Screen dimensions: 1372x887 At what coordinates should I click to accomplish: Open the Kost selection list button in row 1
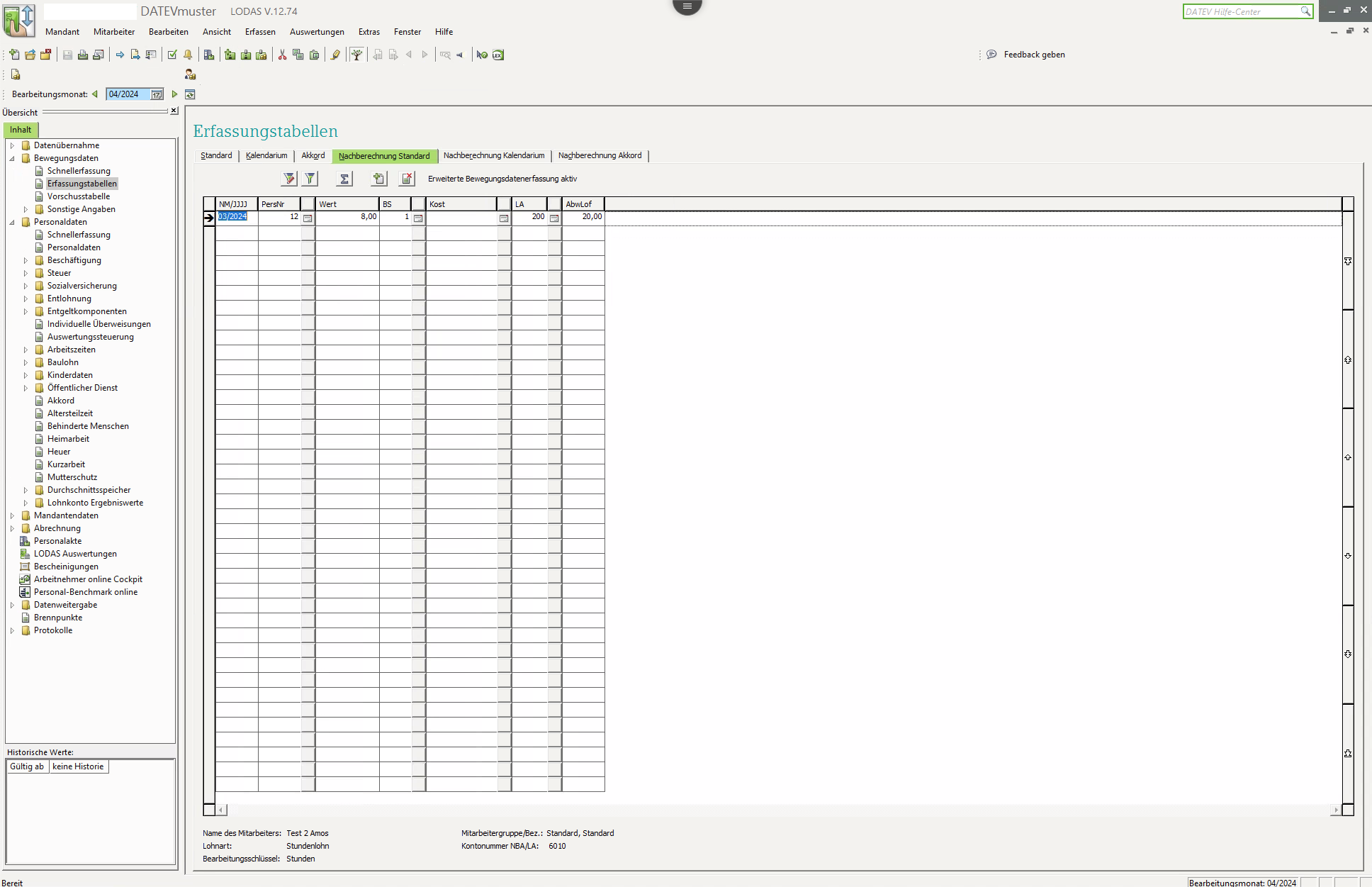504,218
